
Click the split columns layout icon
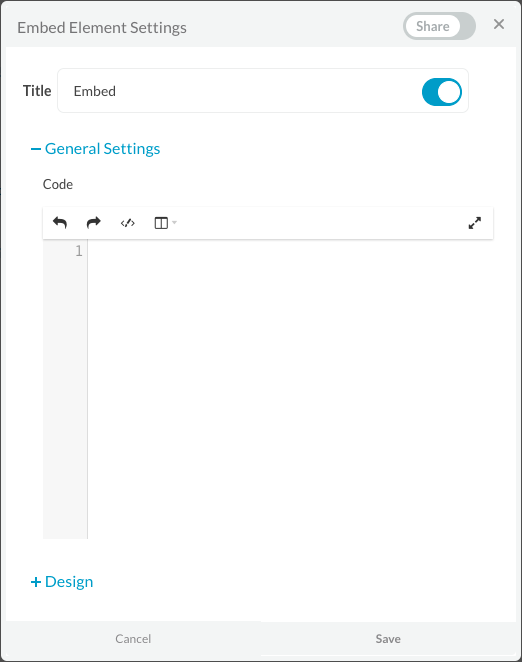pos(161,223)
